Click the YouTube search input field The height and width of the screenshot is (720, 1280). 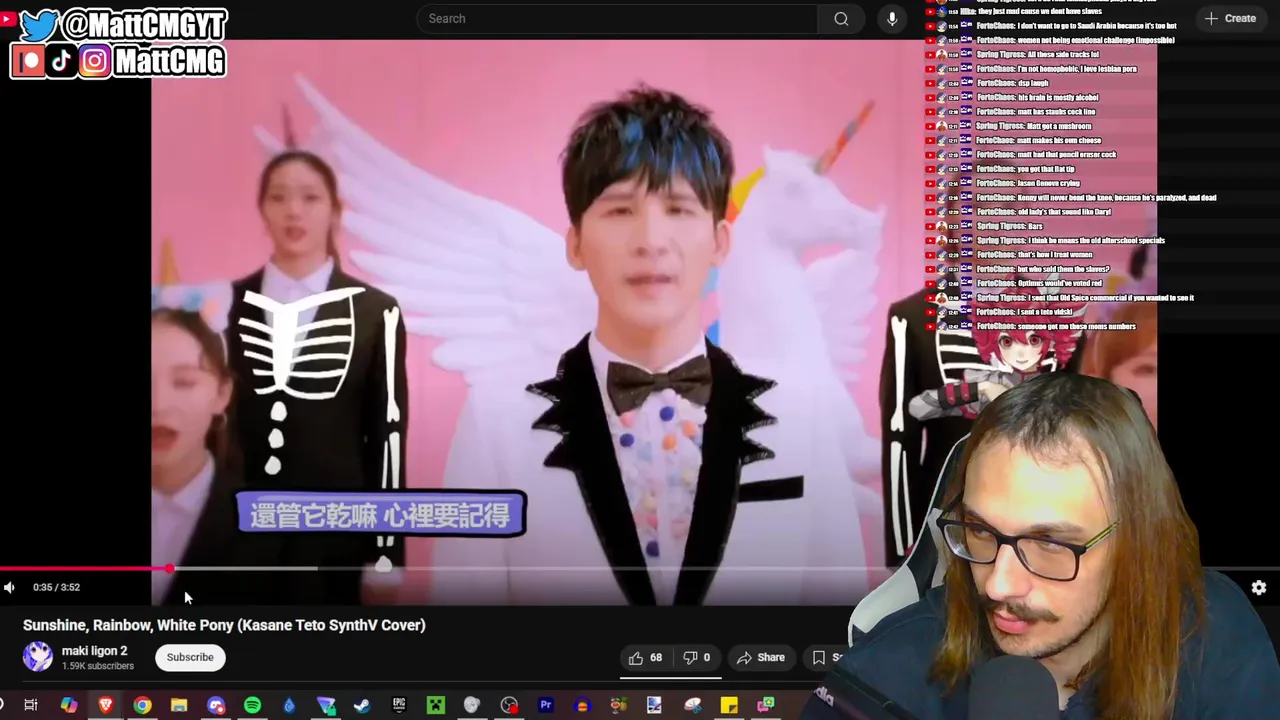(616, 18)
